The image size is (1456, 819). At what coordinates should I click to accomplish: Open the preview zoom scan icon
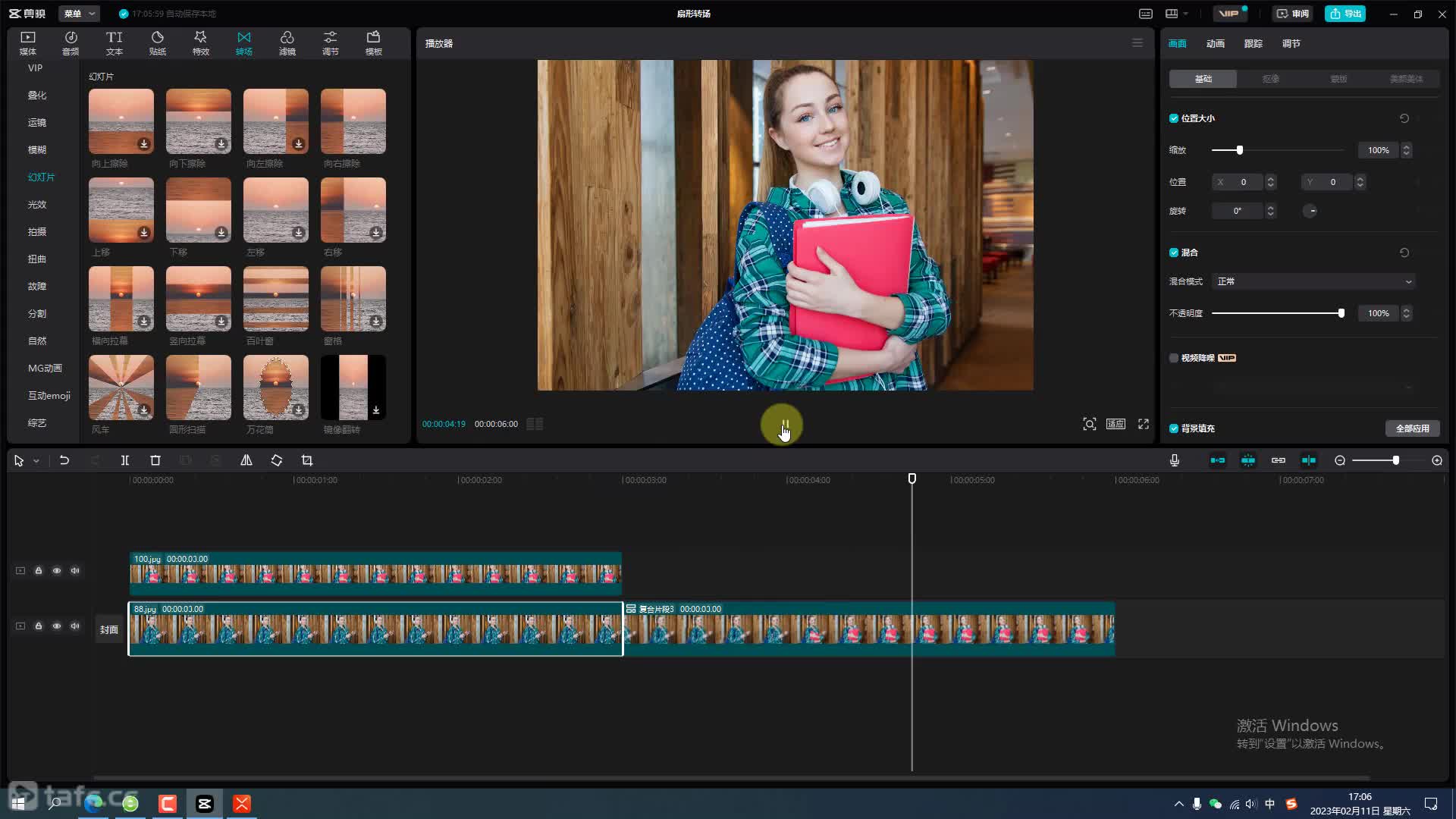[1090, 424]
